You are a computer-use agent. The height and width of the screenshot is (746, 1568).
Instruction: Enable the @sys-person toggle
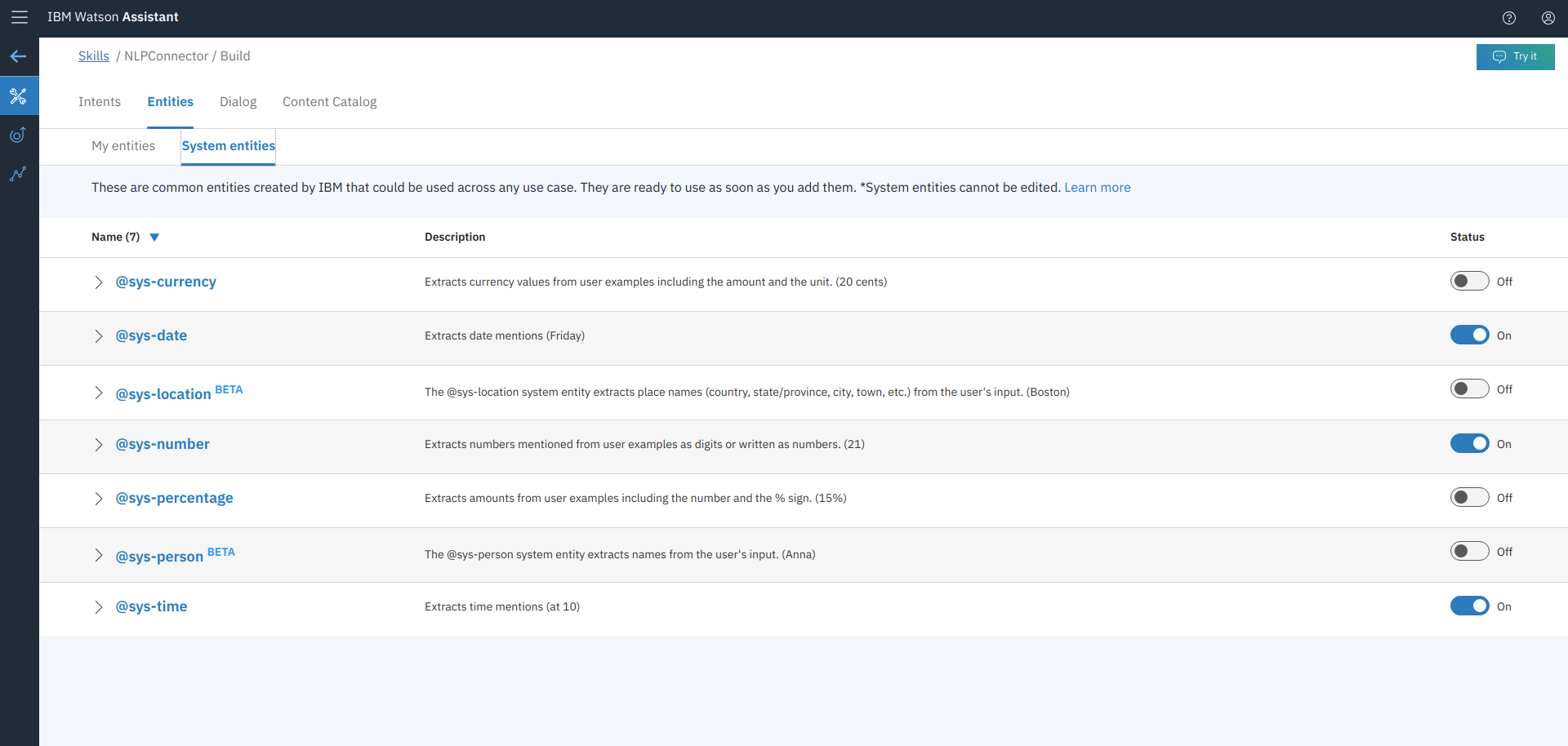tap(1470, 551)
